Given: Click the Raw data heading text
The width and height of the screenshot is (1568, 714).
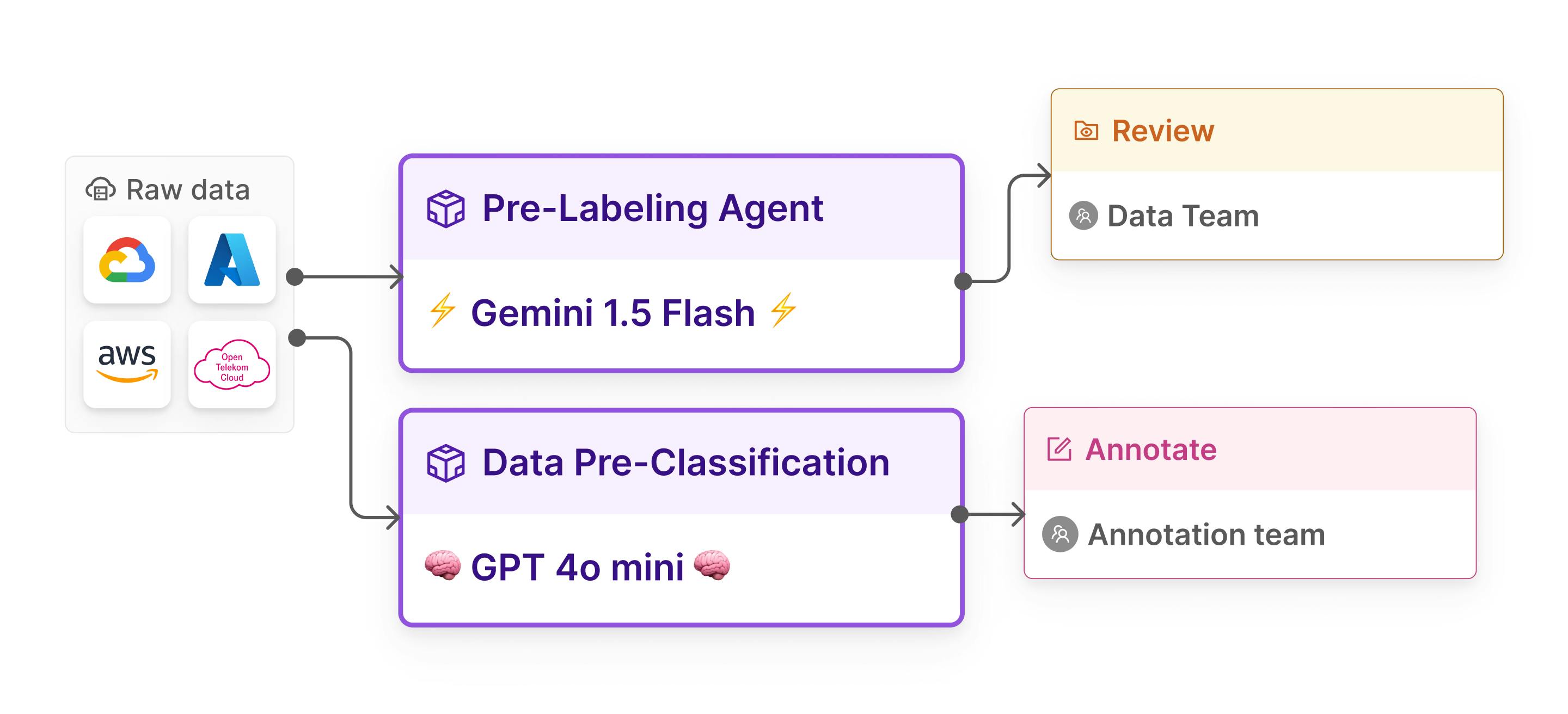Looking at the screenshot, I should pyautogui.click(x=187, y=190).
